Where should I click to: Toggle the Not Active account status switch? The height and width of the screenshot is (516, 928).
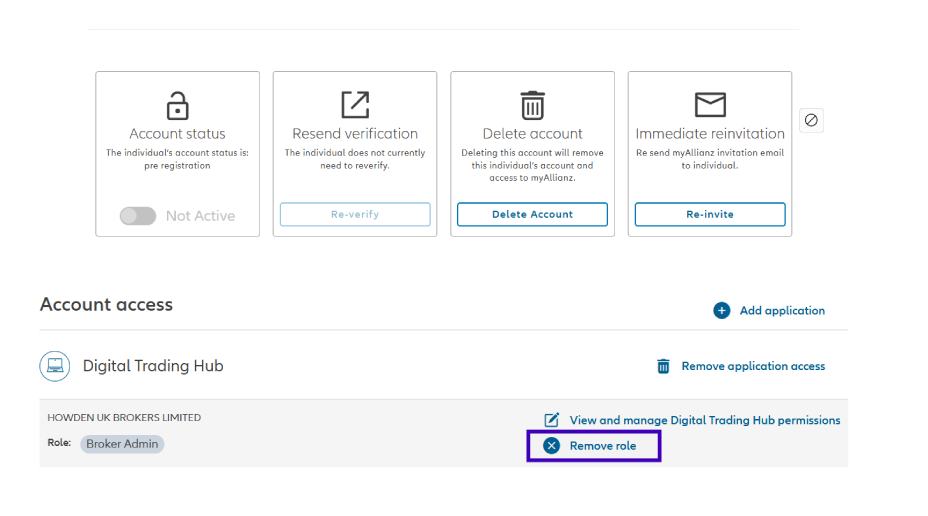[x=138, y=216]
